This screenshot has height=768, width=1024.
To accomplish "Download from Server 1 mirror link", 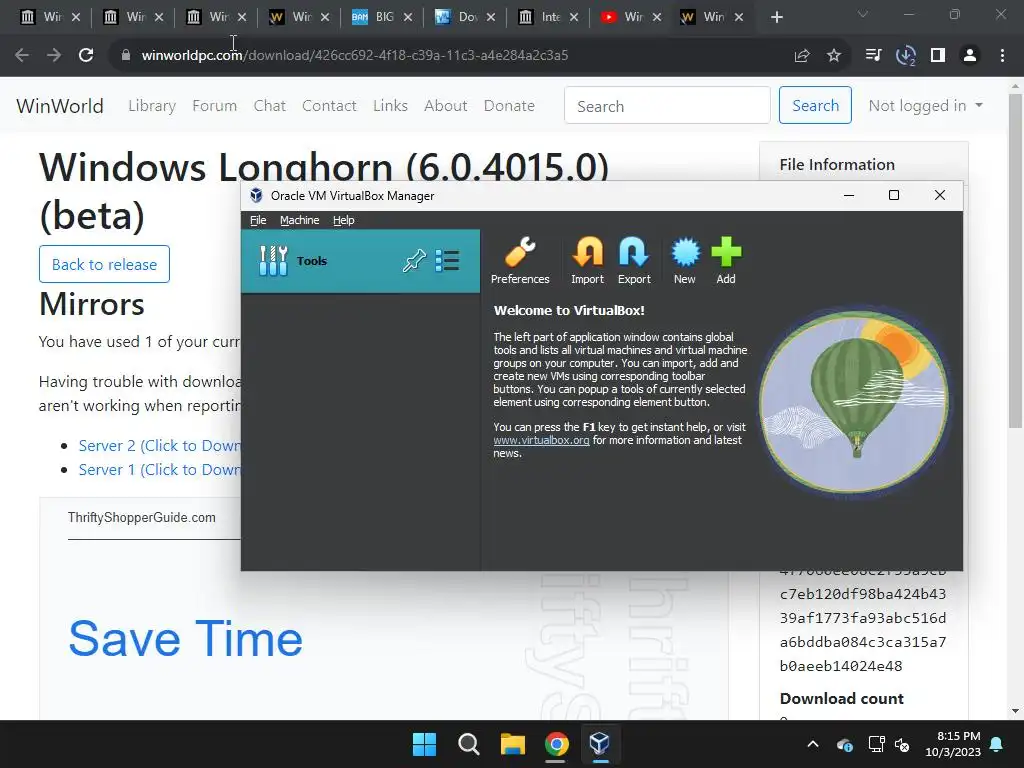I will pos(159,470).
